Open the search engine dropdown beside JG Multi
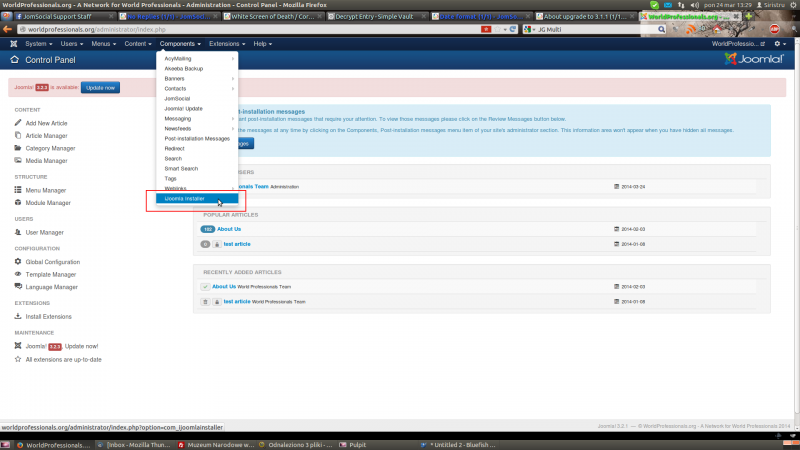 (530, 30)
